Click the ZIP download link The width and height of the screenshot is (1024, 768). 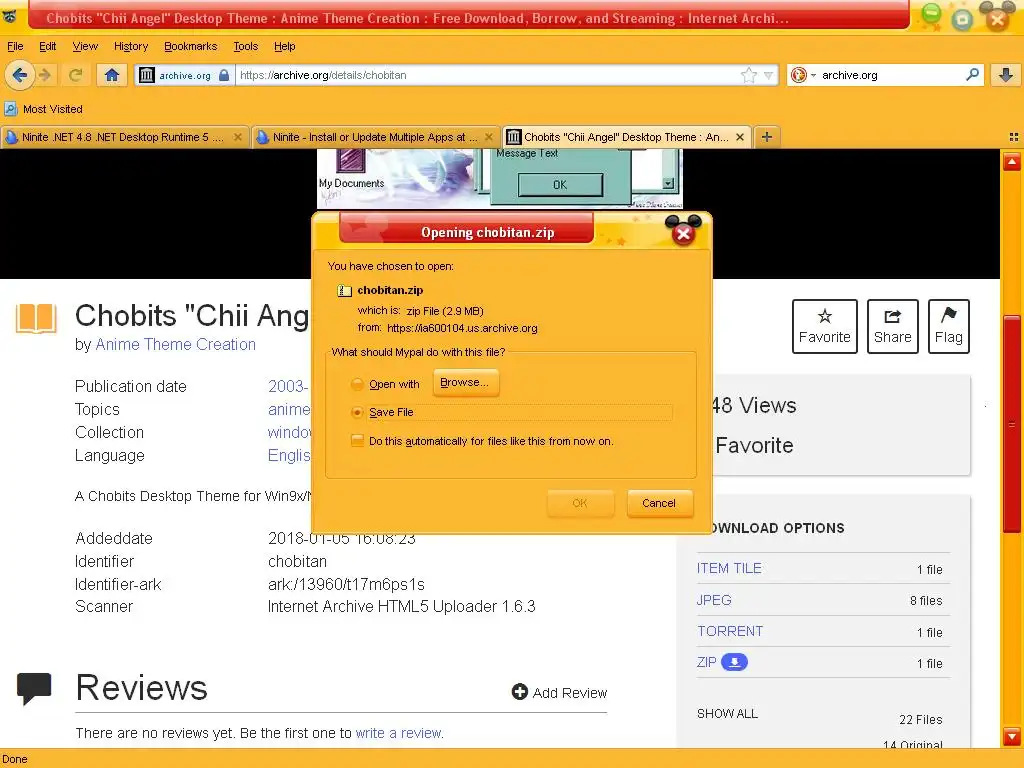pyautogui.click(x=707, y=662)
